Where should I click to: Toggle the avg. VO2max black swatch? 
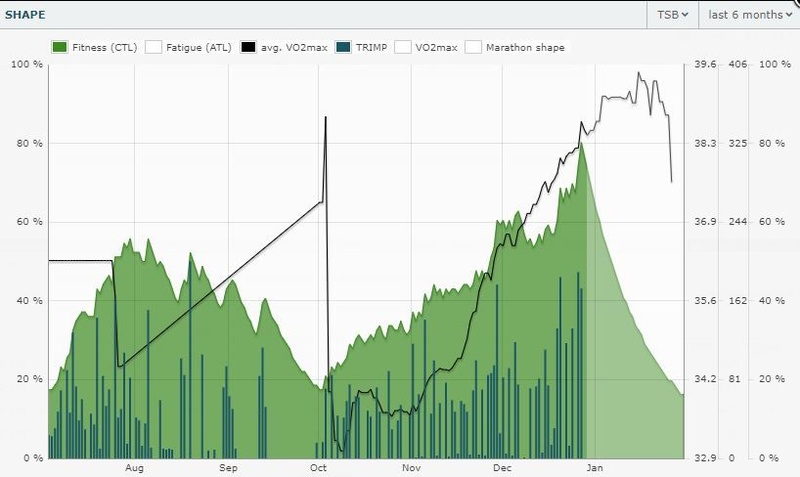click(248, 47)
